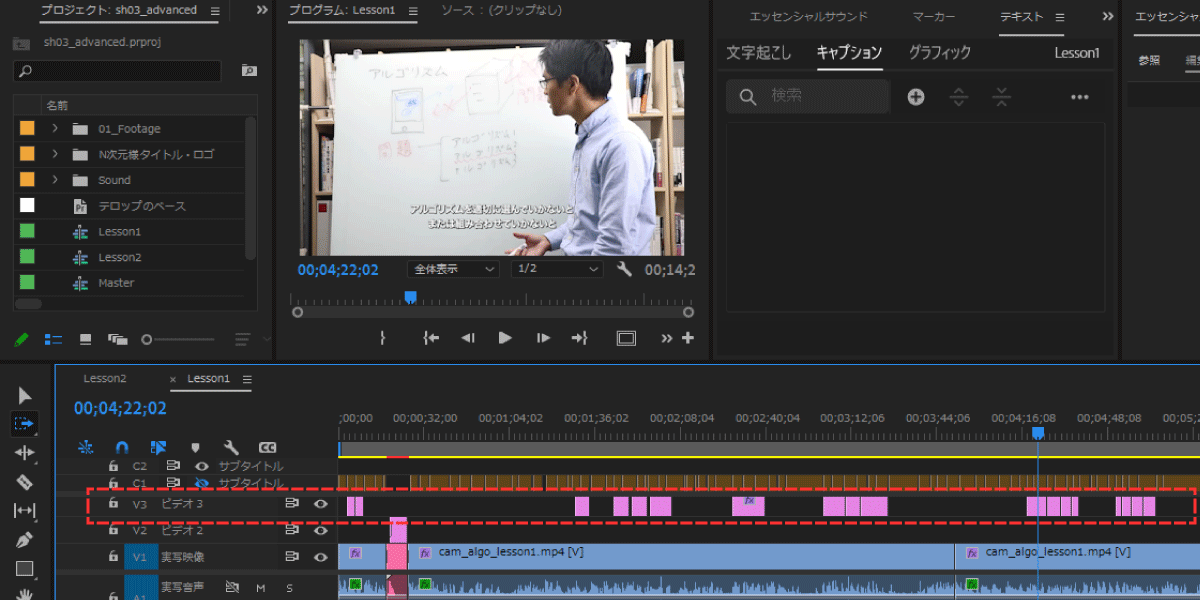Show the hidden C1 subtitle track
This screenshot has width=1200, height=600.
pos(202,483)
